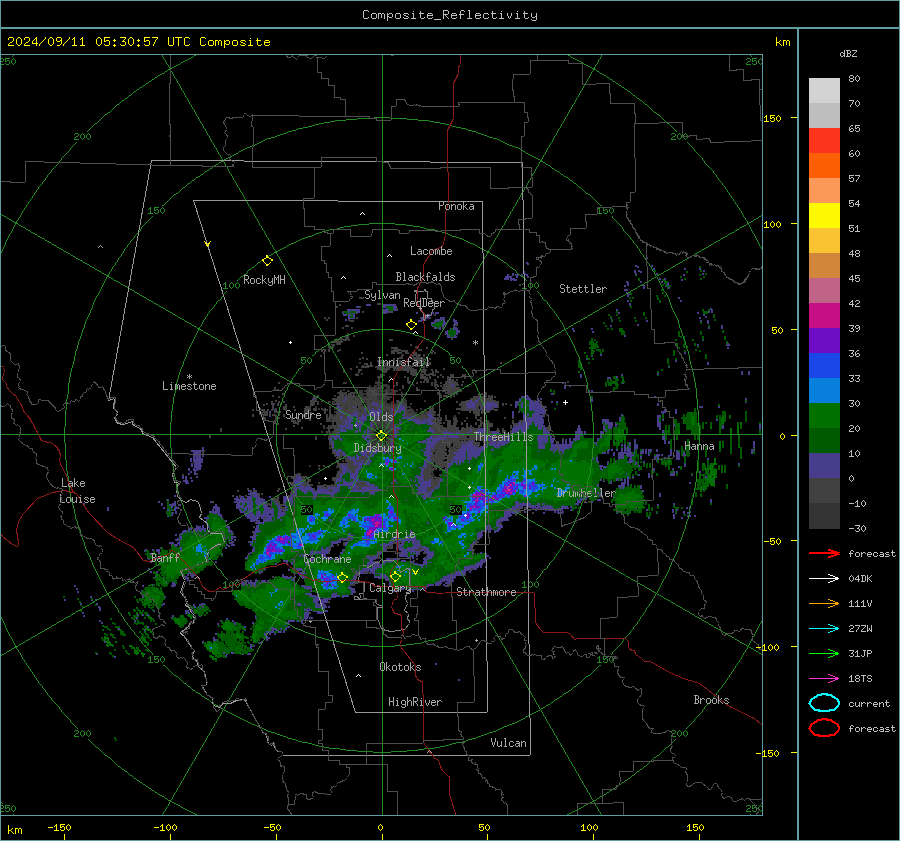Click the Ponoka city label
The width and height of the screenshot is (900, 841).
pyautogui.click(x=456, y=206)
